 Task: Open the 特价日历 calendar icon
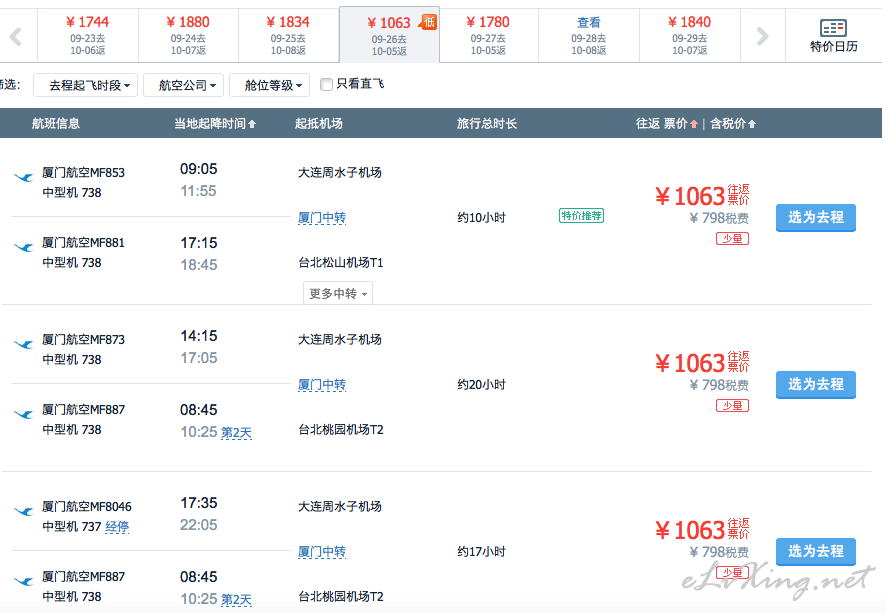pyautogui.click(x=833, y=28)
